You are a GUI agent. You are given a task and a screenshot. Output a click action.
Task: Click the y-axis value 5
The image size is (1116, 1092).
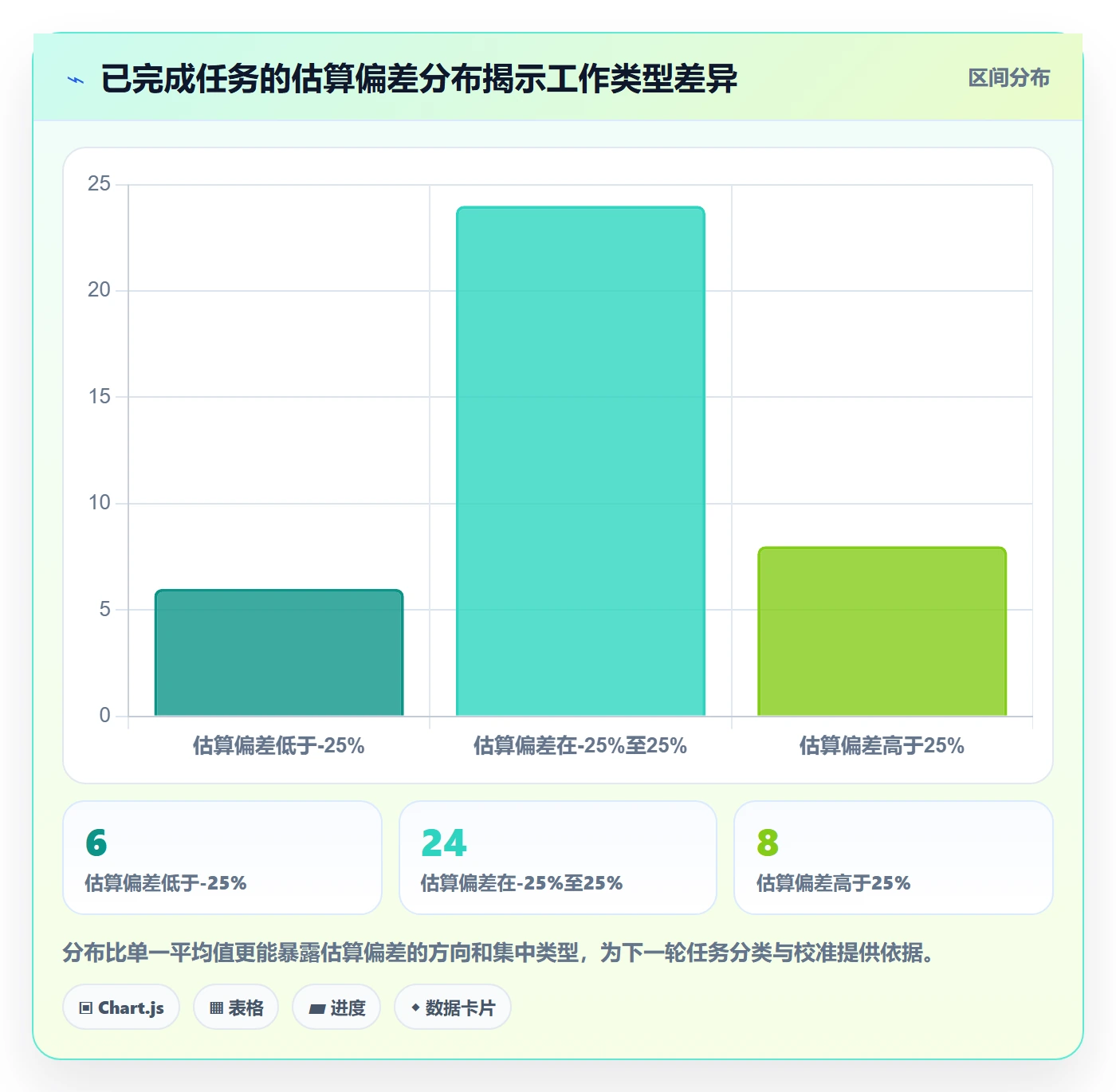click(105, 610)
